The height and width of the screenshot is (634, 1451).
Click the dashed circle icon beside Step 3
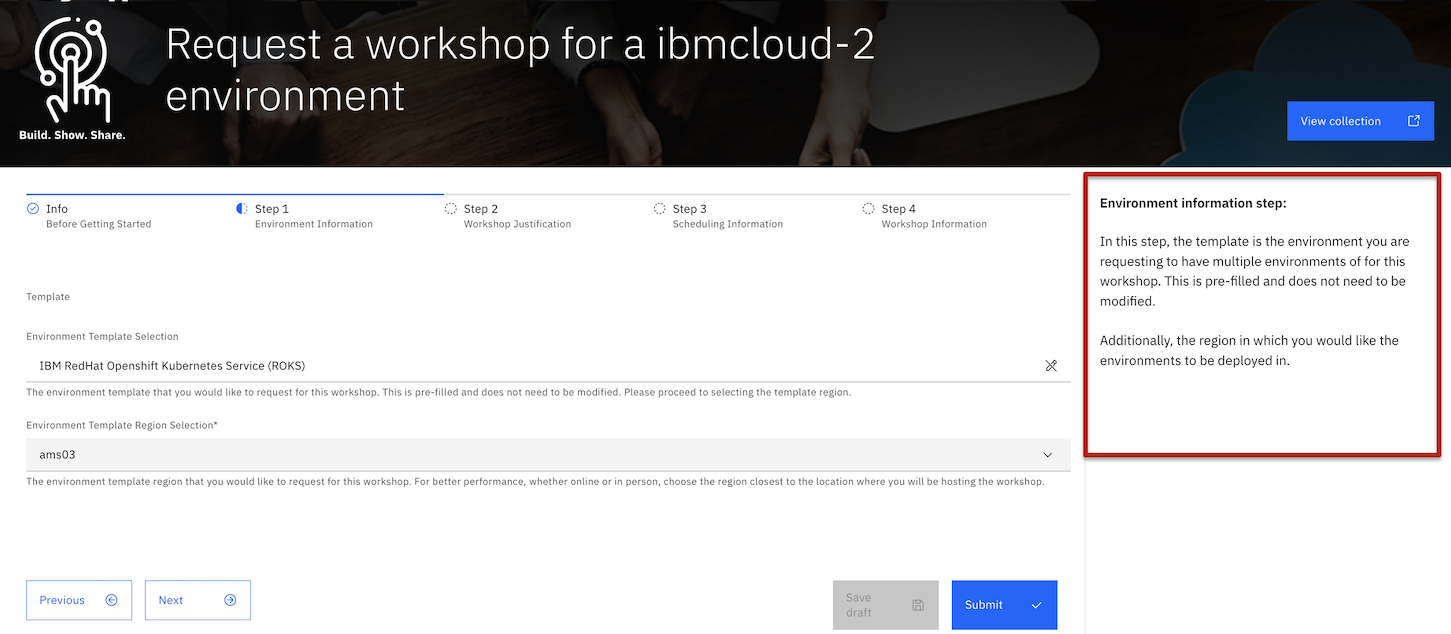click(660, 208)
